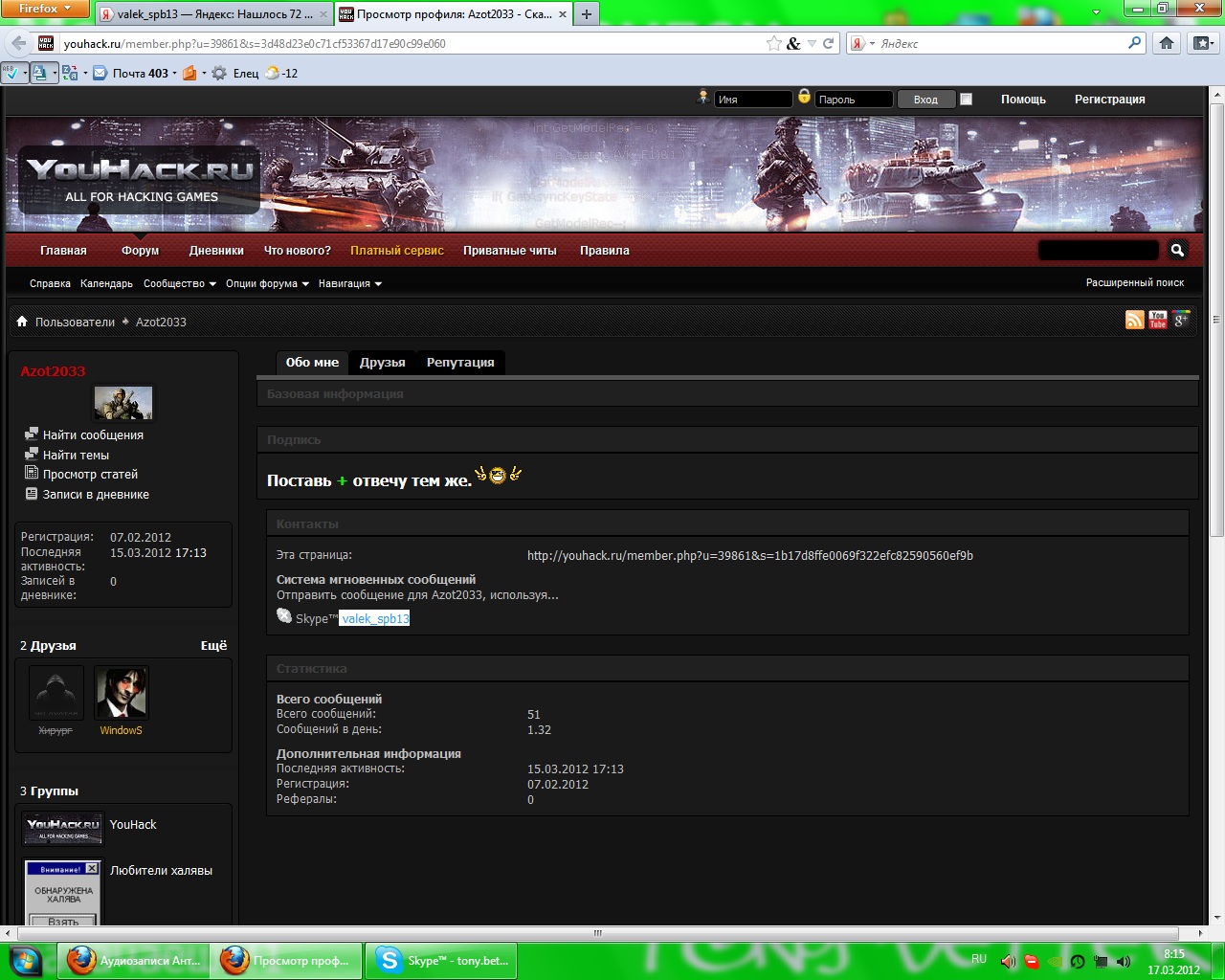Click the valek_spb13 Skype link

(x=375, y=618)
